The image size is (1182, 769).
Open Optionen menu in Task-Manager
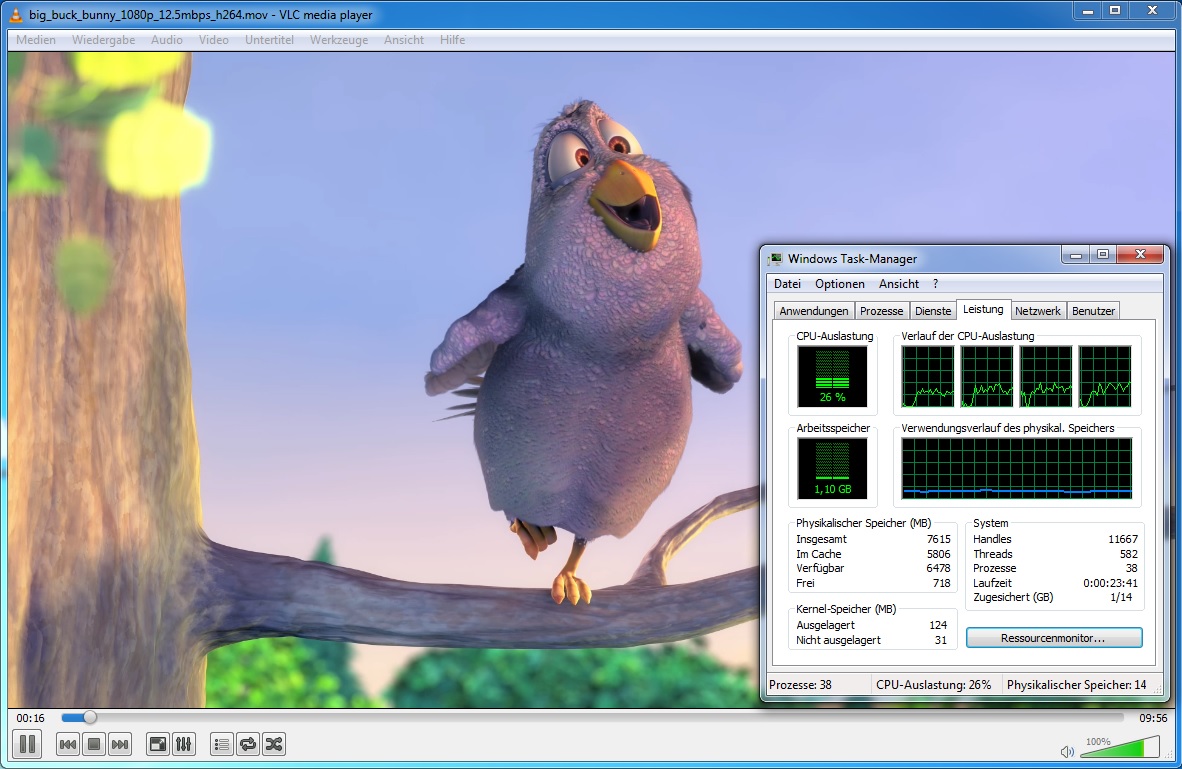pos(840,283)
